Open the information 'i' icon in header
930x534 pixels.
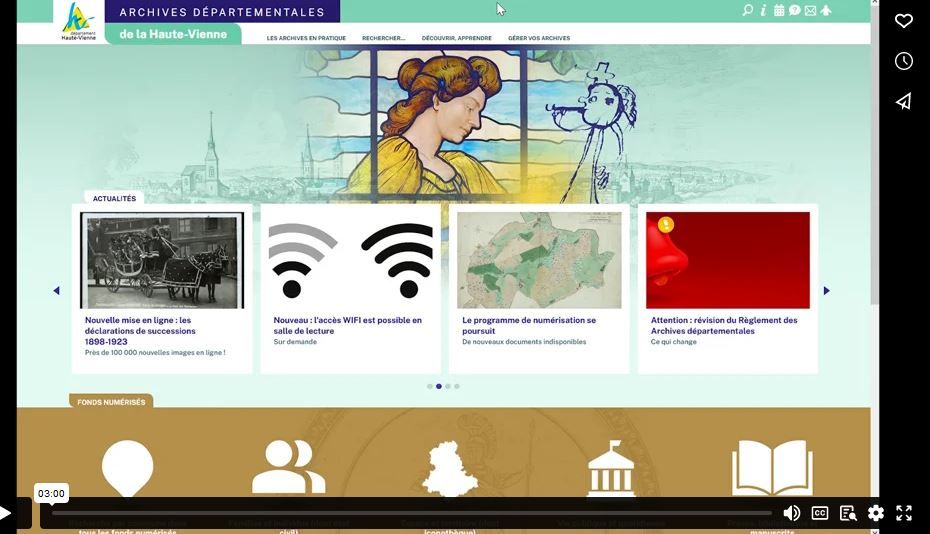click(763, 11)
